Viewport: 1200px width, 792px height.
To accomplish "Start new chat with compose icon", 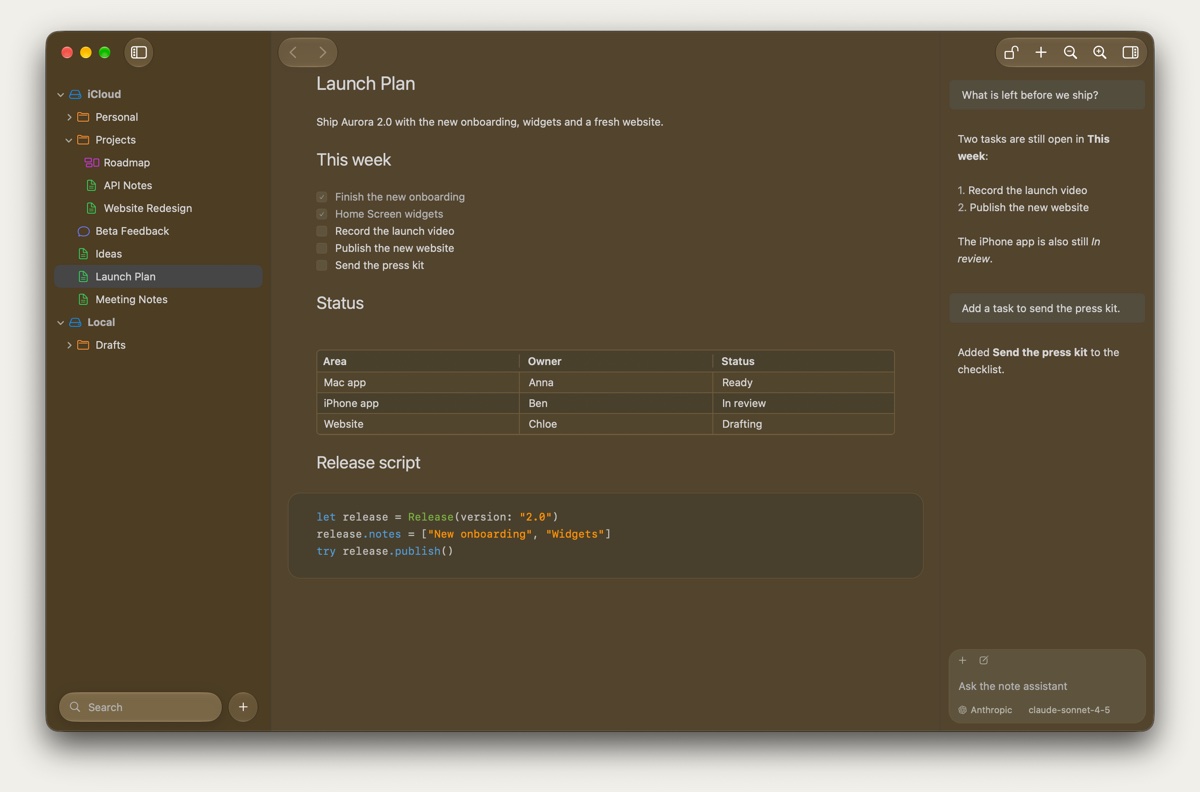I will [984, 660].
